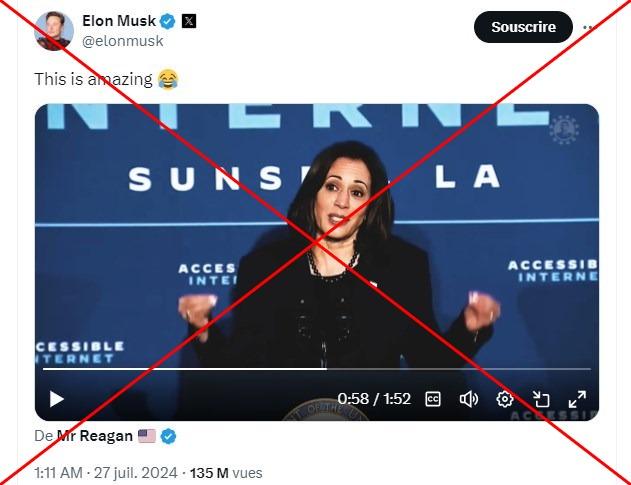Open the Elon Musk display name link

[119, 21]
